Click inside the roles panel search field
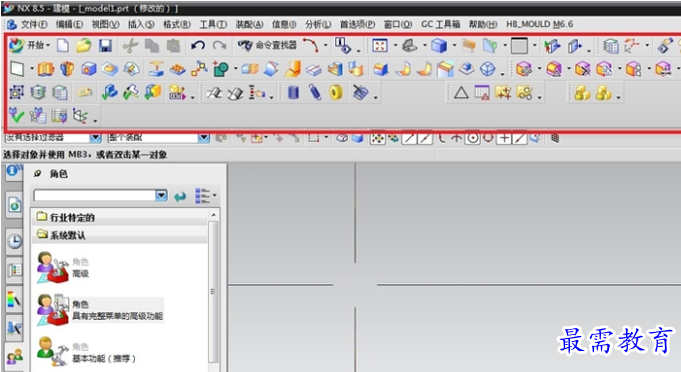The width and height of the screenshot is (681, 372). pyautogui.click(x=95, y=195)
